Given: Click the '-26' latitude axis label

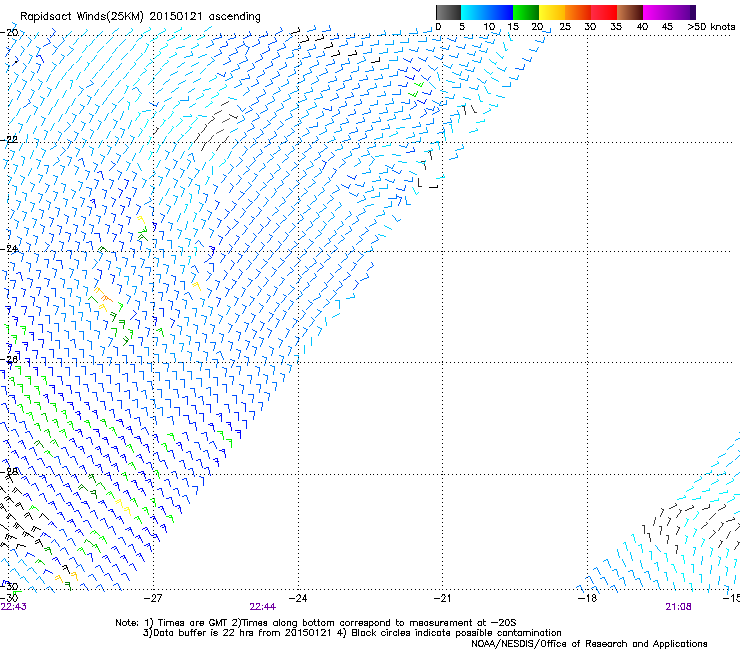Looking at the screenshot, I should pos(9,360).
